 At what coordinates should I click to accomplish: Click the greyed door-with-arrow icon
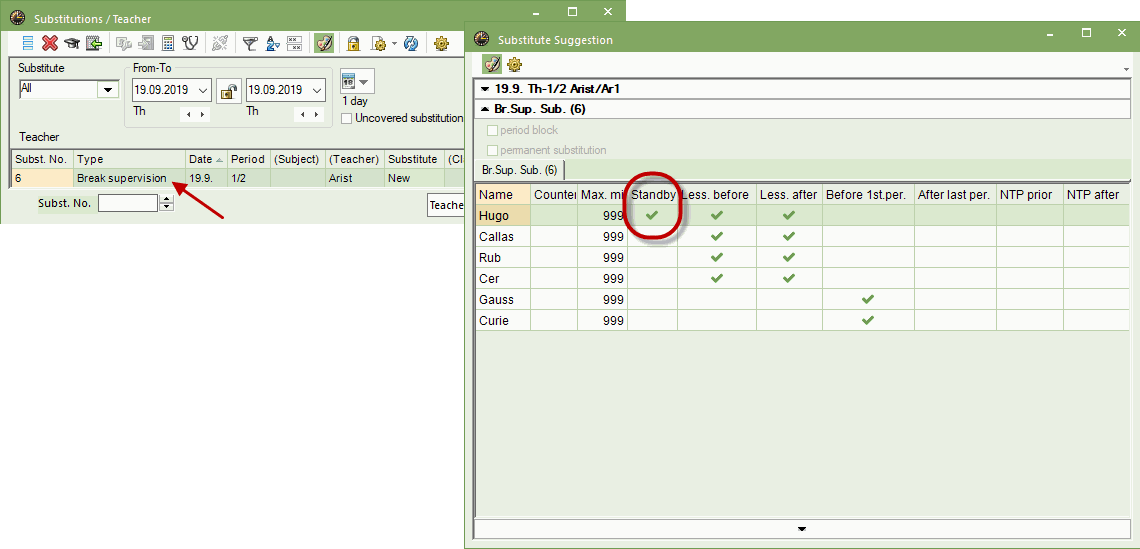(x=145, y=44)
